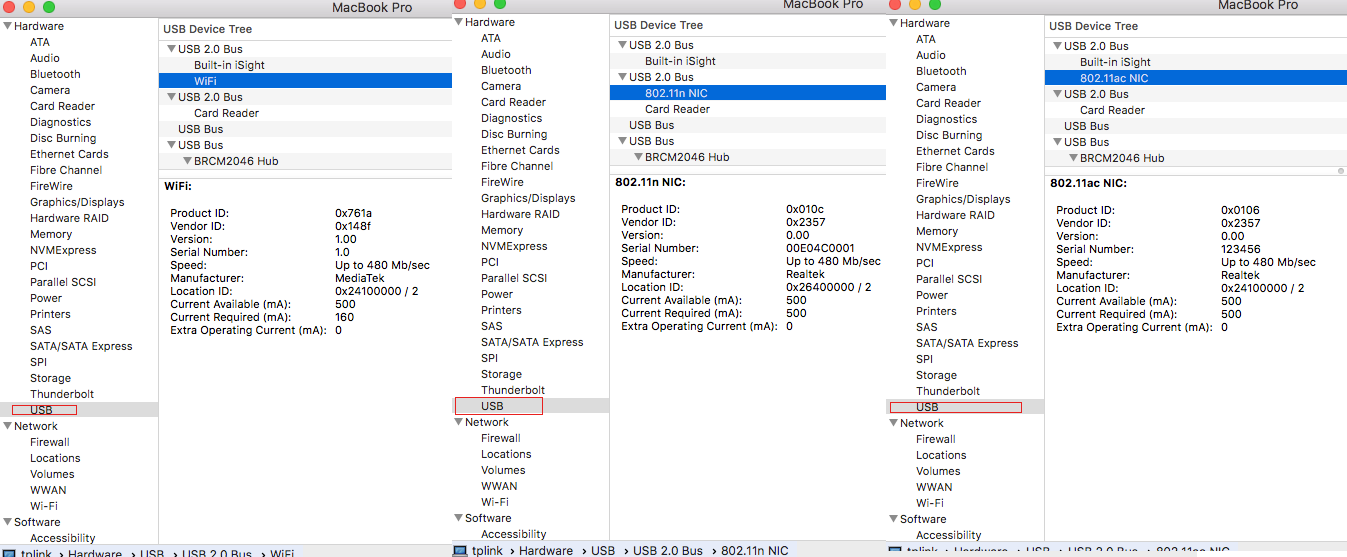This screenshot has width=1347, height=557.
Task: Select Camera in 802.11n NIC window sidebar
Action: [x=501, y=86]
